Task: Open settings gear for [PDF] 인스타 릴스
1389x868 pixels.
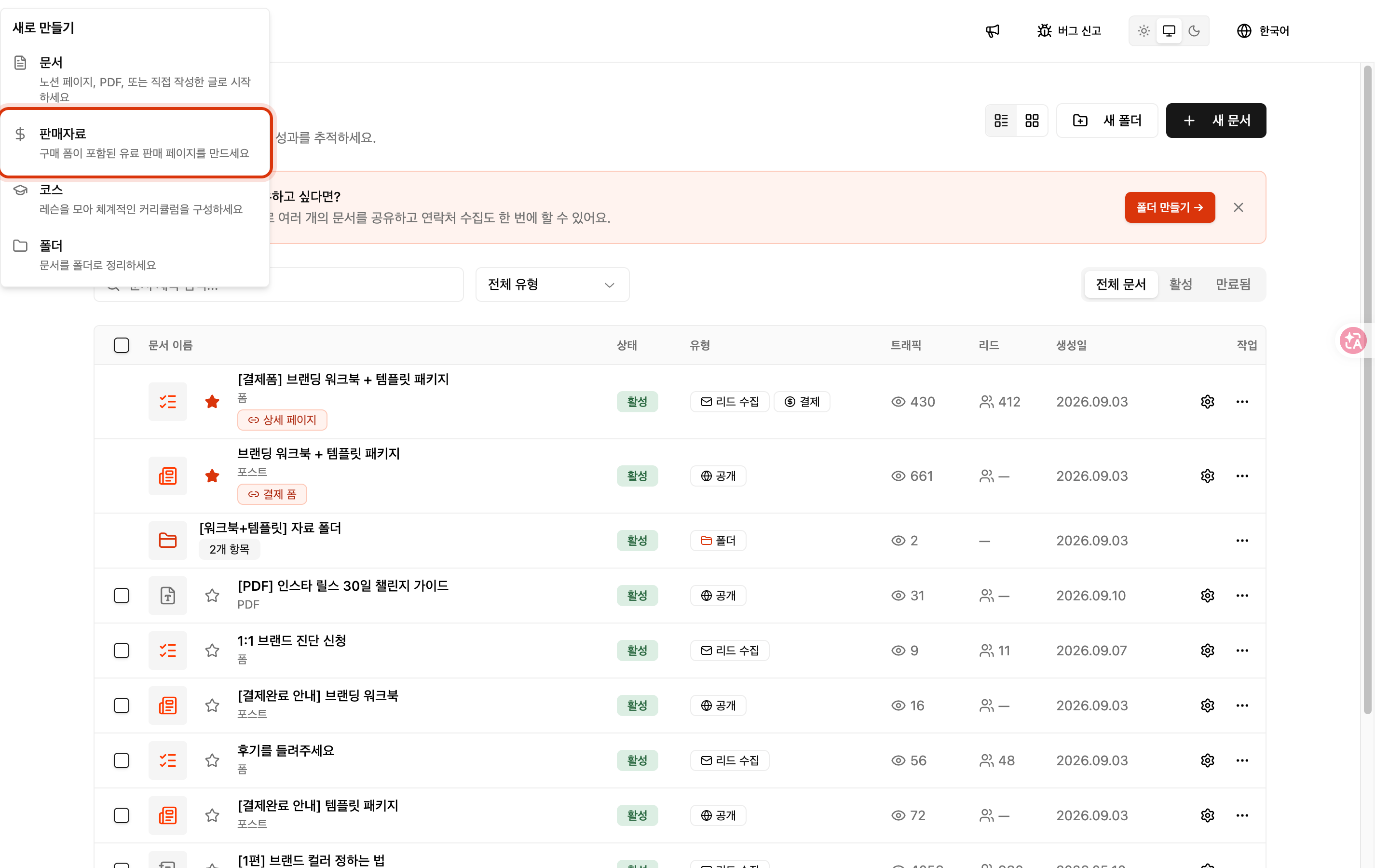Action: click(x=1207, y=596)
